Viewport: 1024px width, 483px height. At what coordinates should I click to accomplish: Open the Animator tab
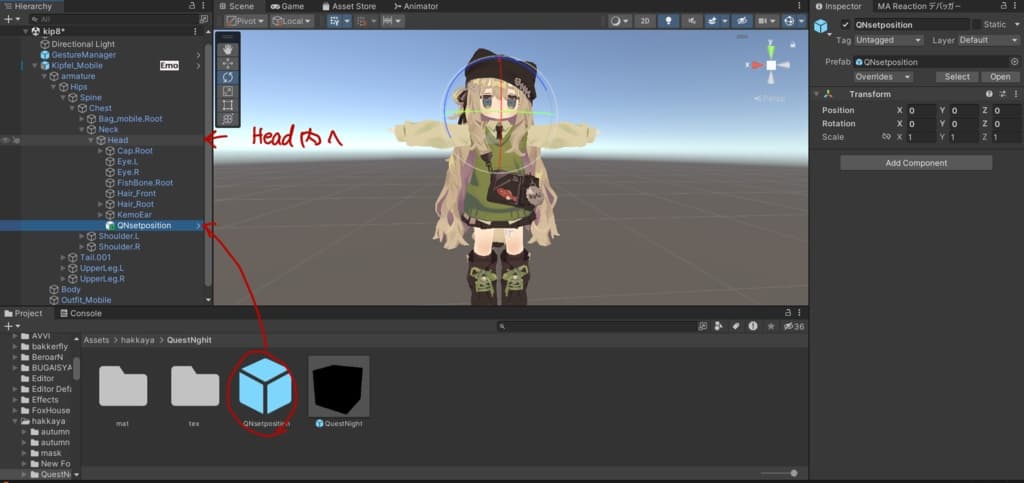click(416, 6)
